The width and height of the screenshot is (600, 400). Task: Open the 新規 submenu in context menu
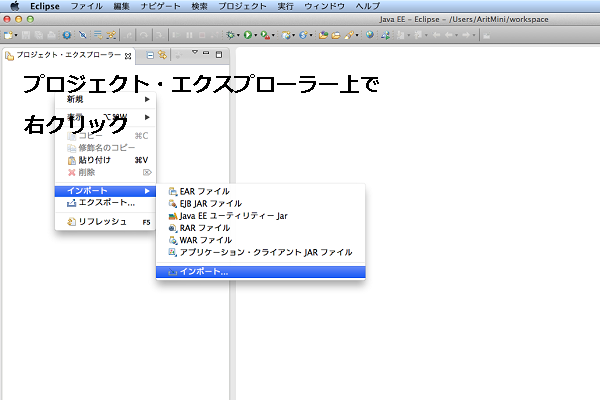[105, 100]
